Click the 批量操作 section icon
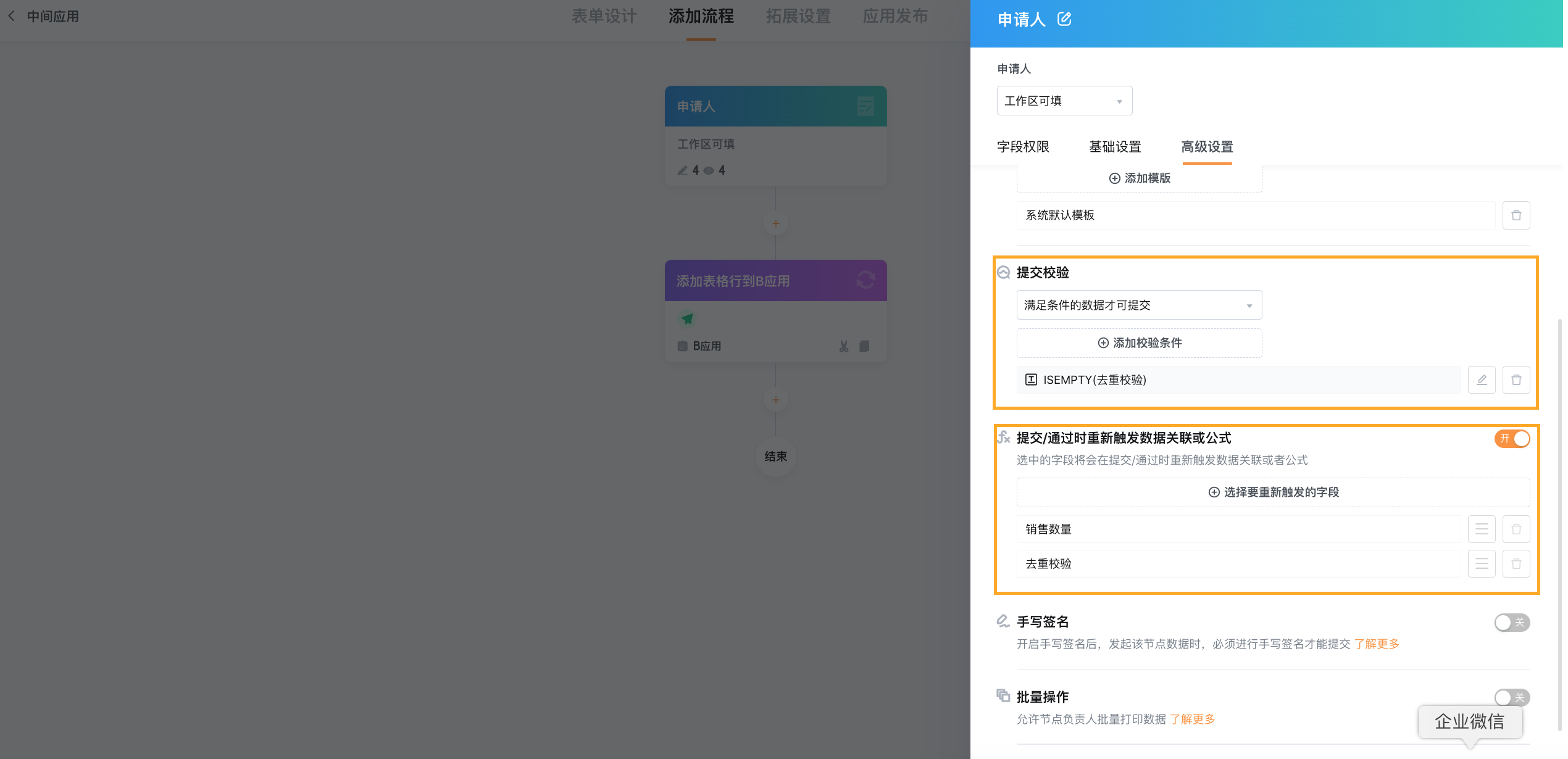The height and width of the screenshot is (759, 1568). point(1004,695)
